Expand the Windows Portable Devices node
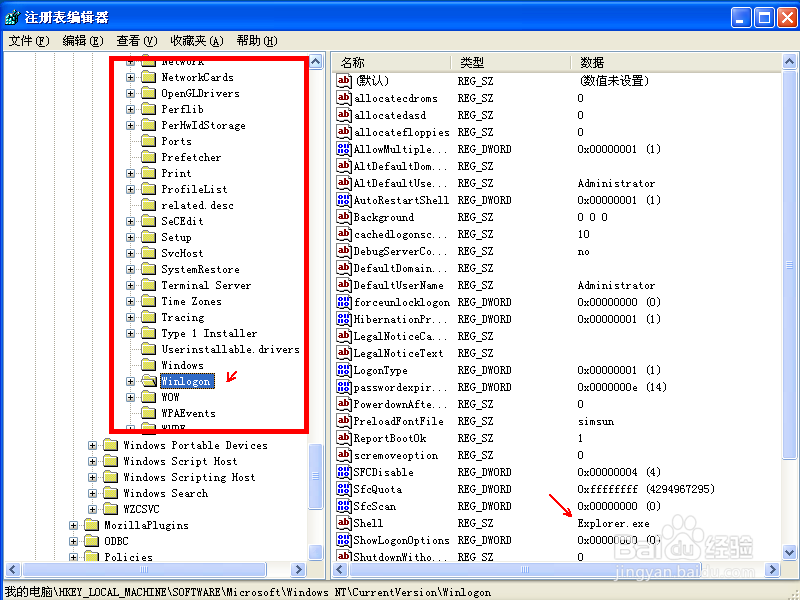Viewport: 800px width, 600px height. pyautogui.click(x=92, y=445)
